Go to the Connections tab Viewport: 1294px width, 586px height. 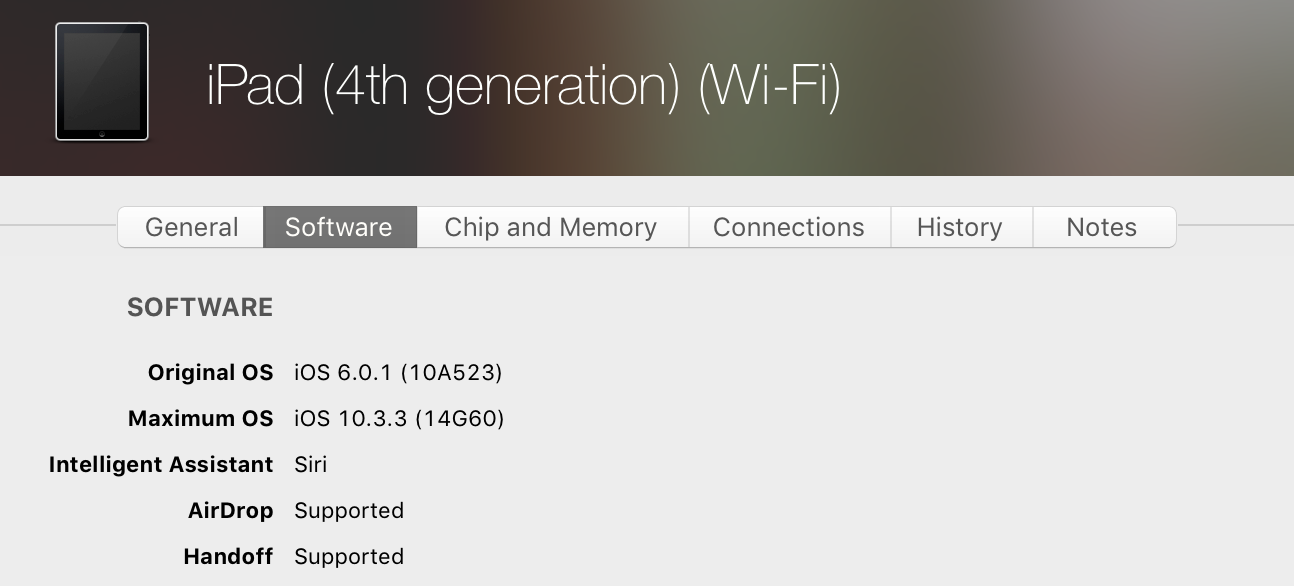click(788, 227)
